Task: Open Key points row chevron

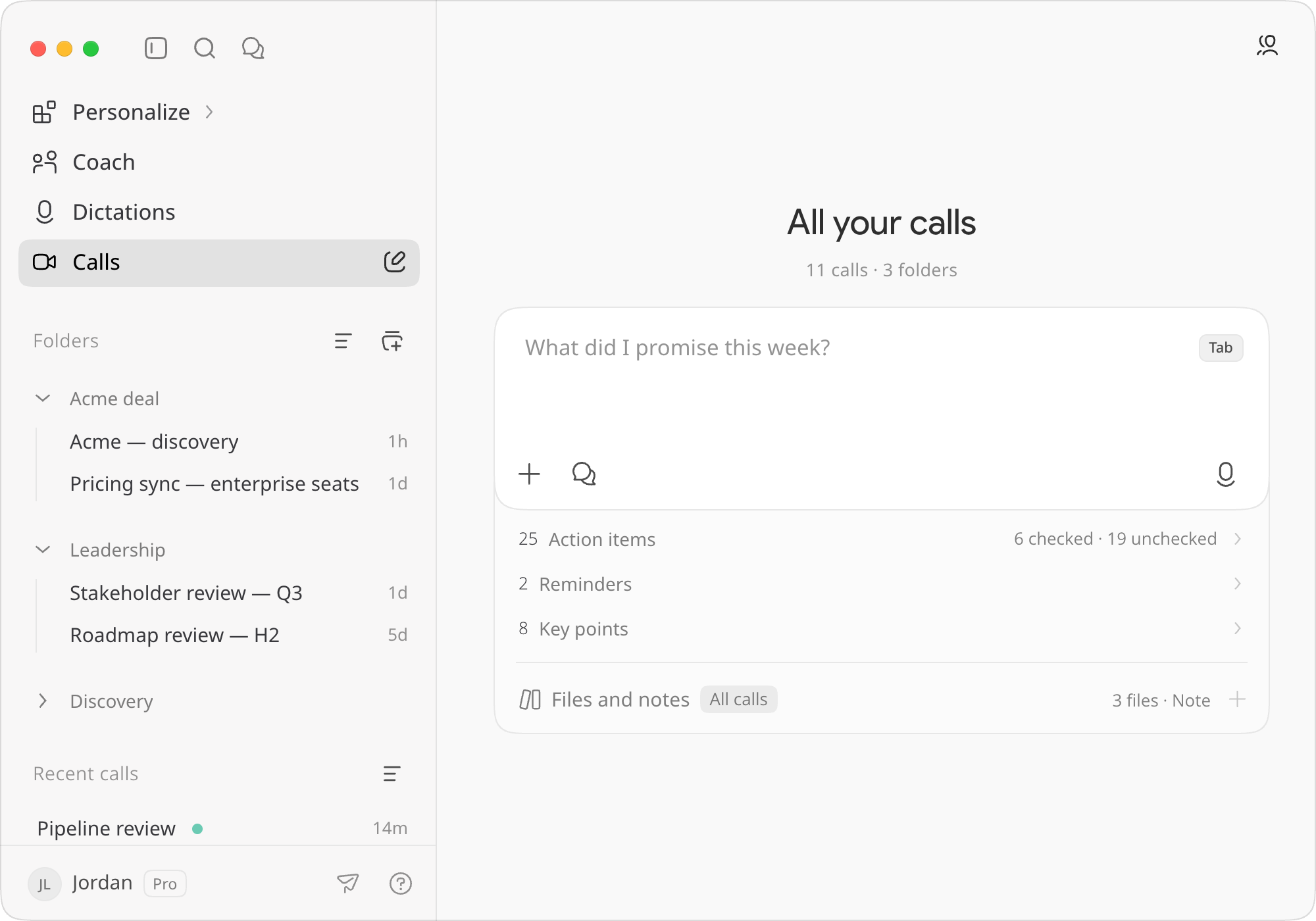Action: [1238, 628]
